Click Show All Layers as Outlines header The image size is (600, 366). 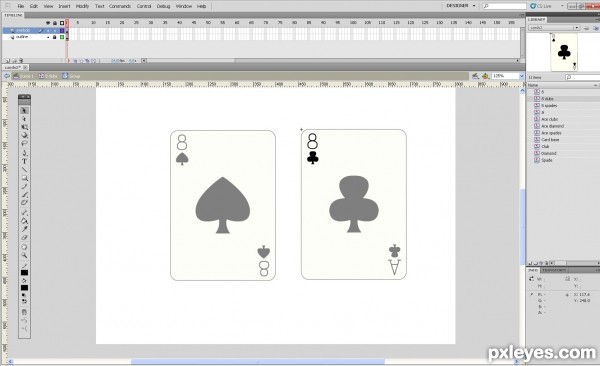click(x=62, y=23)
